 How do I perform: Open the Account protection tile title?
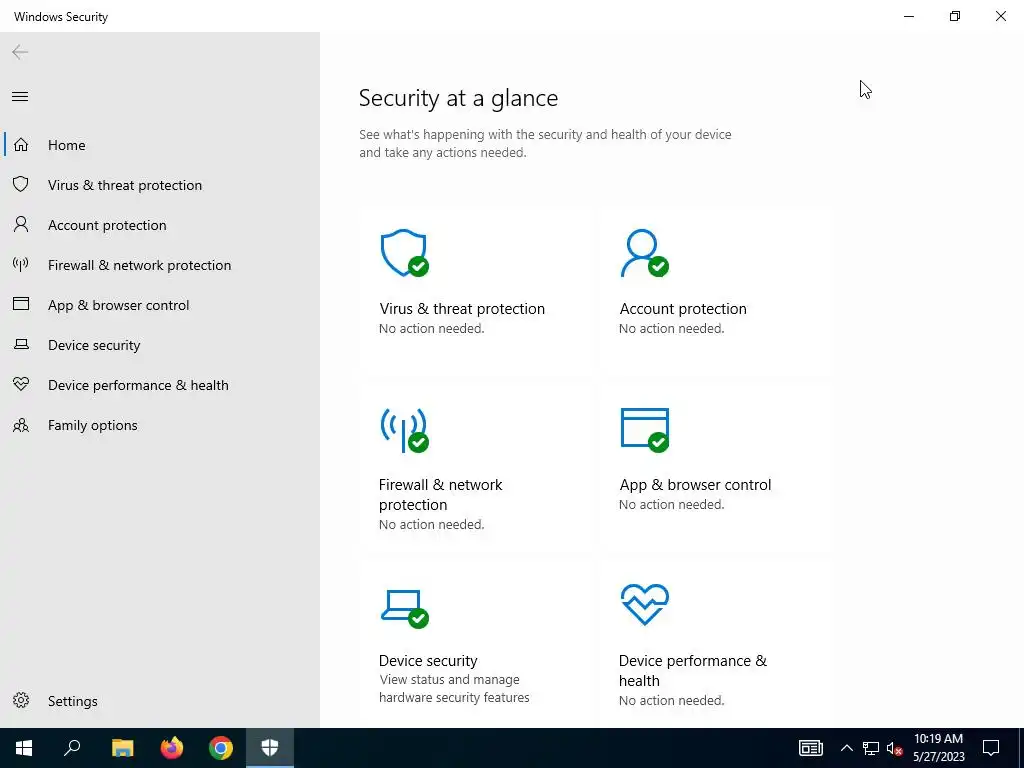tap(682, 308)
